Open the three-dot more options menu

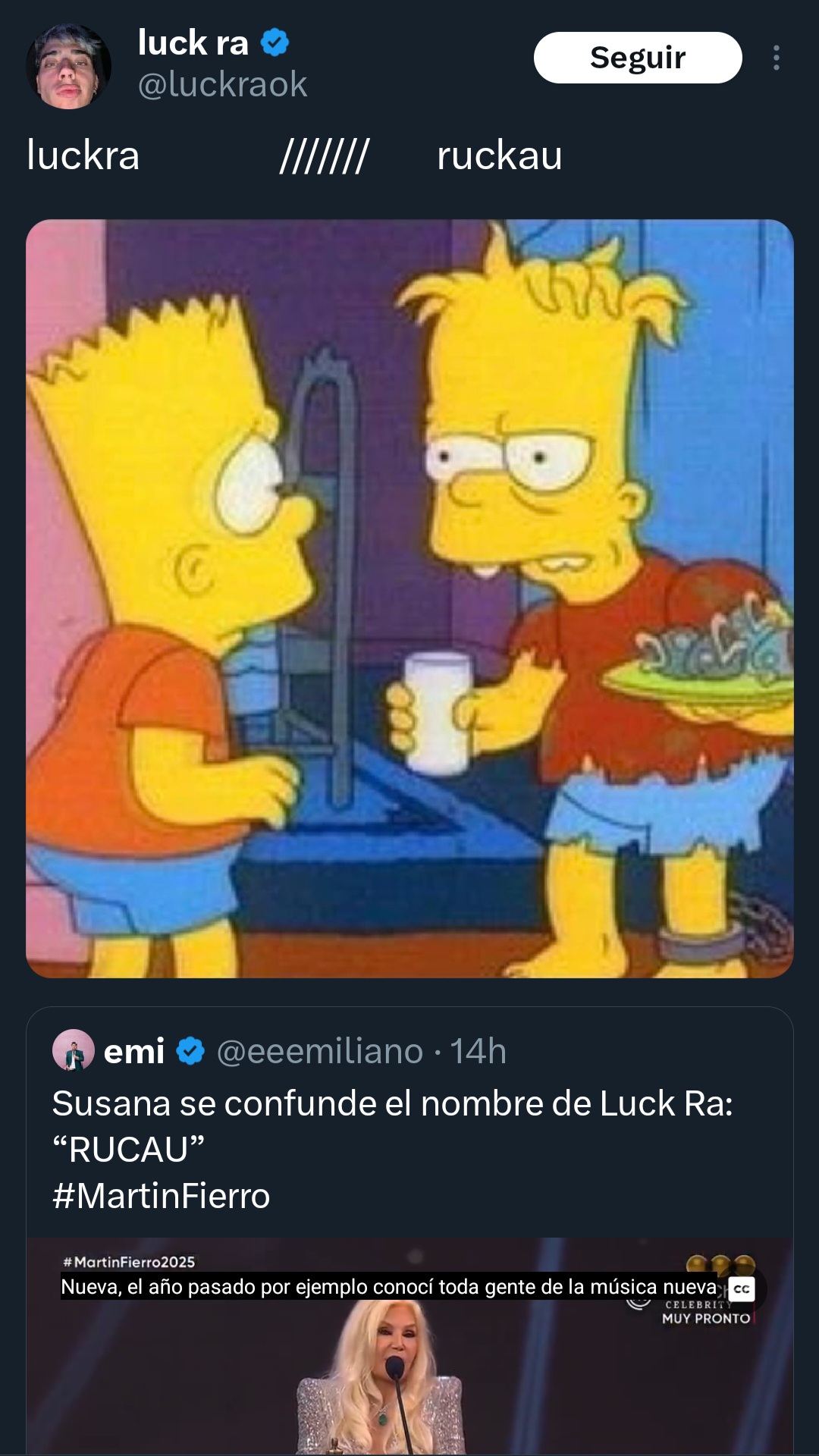coord(776,58)
